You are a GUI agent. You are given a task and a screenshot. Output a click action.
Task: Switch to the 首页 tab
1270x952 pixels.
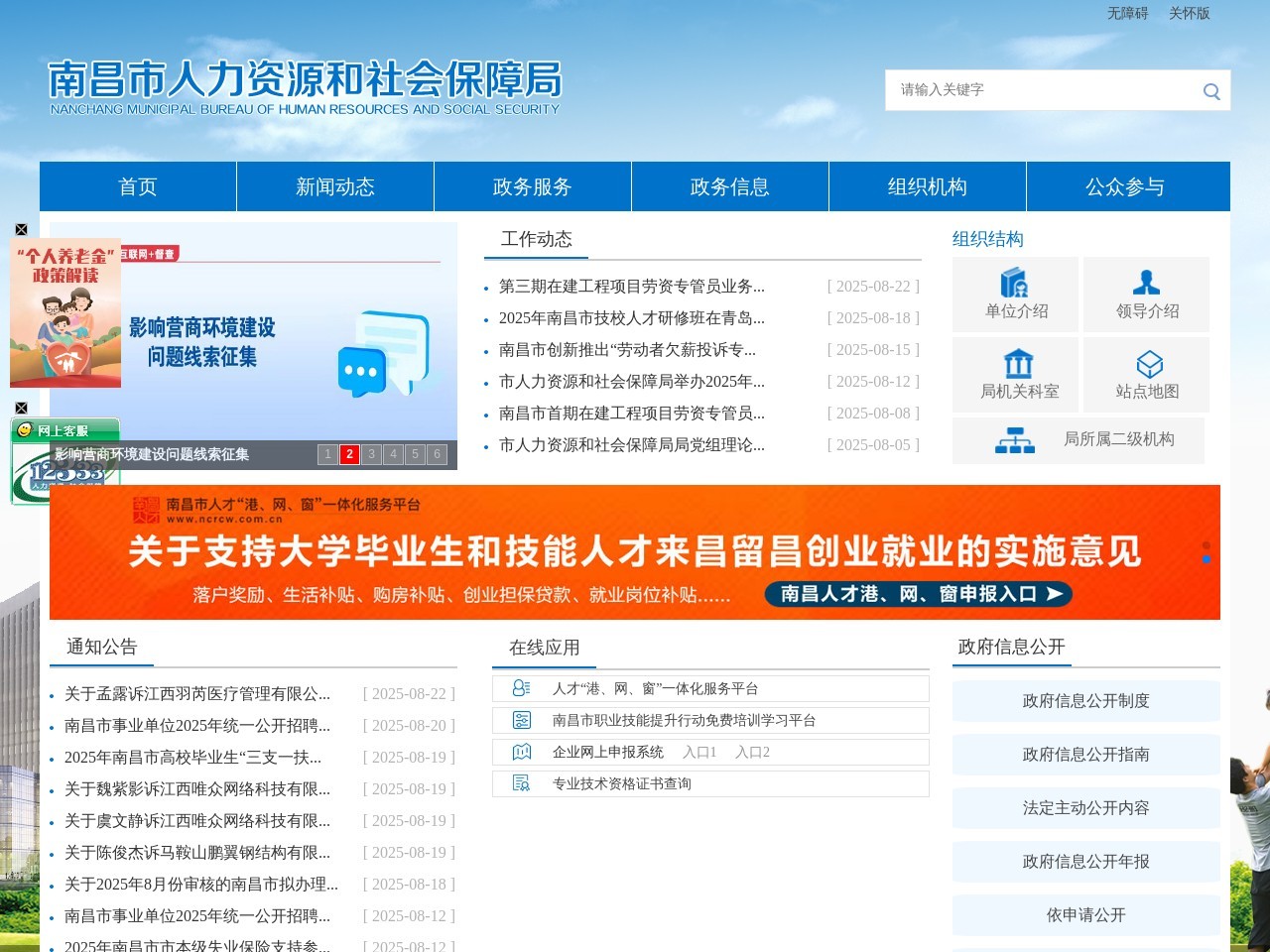click(137, 186)
